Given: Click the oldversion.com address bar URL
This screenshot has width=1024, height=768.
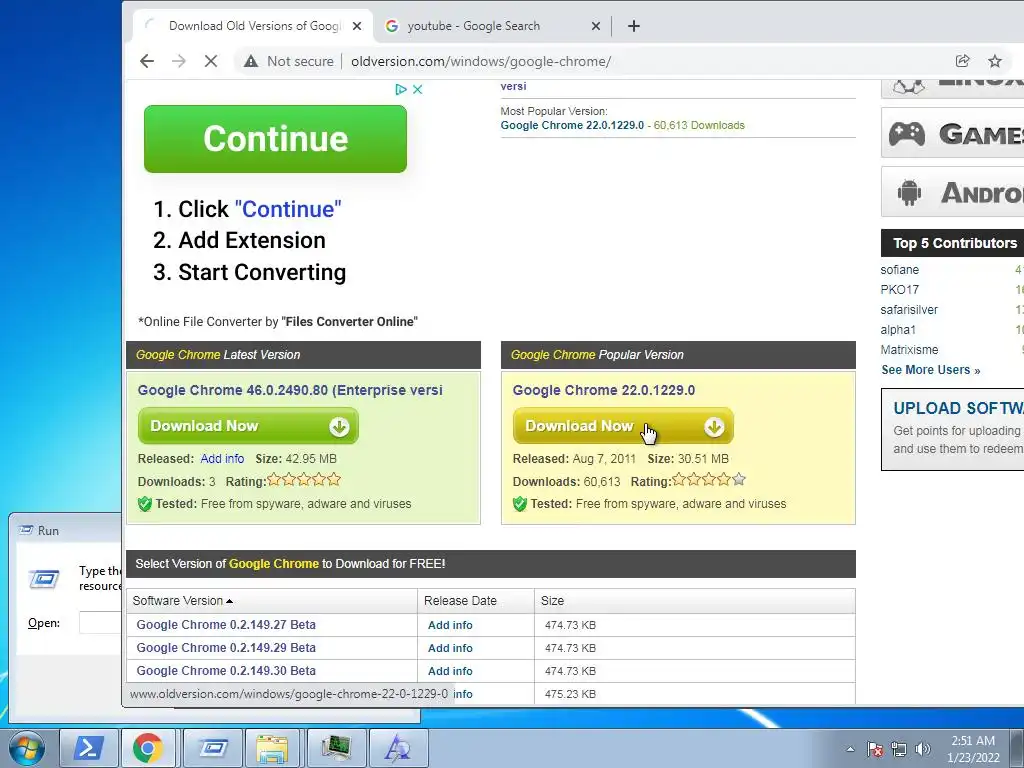Looking at the screenshot, I should [481, 61].
